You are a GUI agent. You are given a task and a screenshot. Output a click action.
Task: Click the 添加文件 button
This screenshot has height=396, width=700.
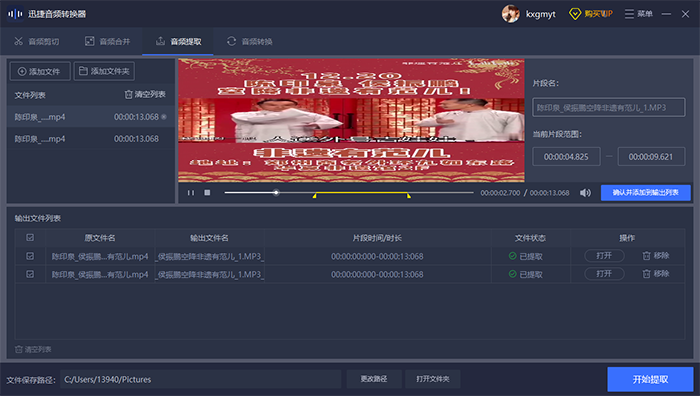tap(40, 71)
